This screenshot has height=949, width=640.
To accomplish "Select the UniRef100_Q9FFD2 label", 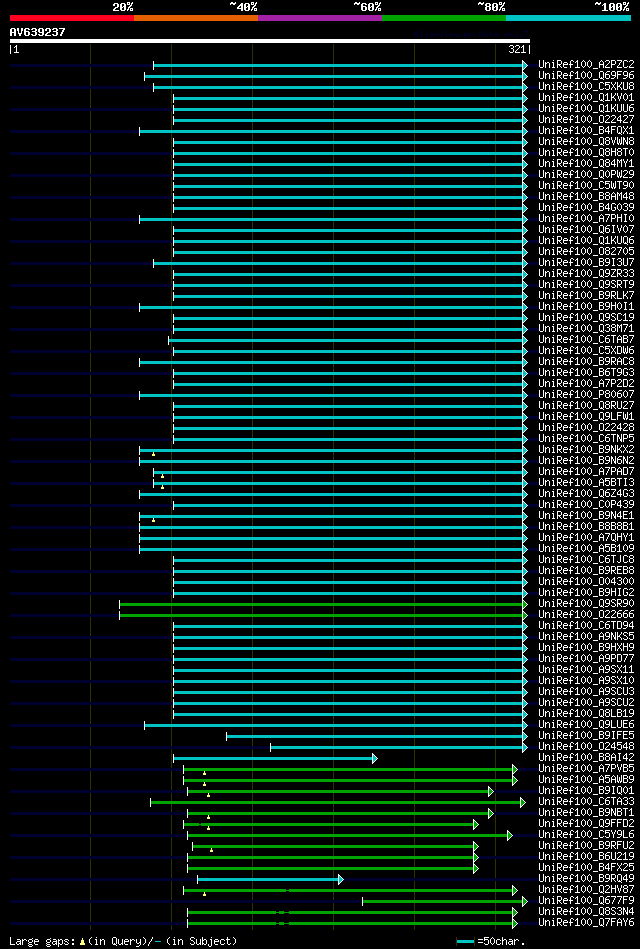I will (586, 824).
